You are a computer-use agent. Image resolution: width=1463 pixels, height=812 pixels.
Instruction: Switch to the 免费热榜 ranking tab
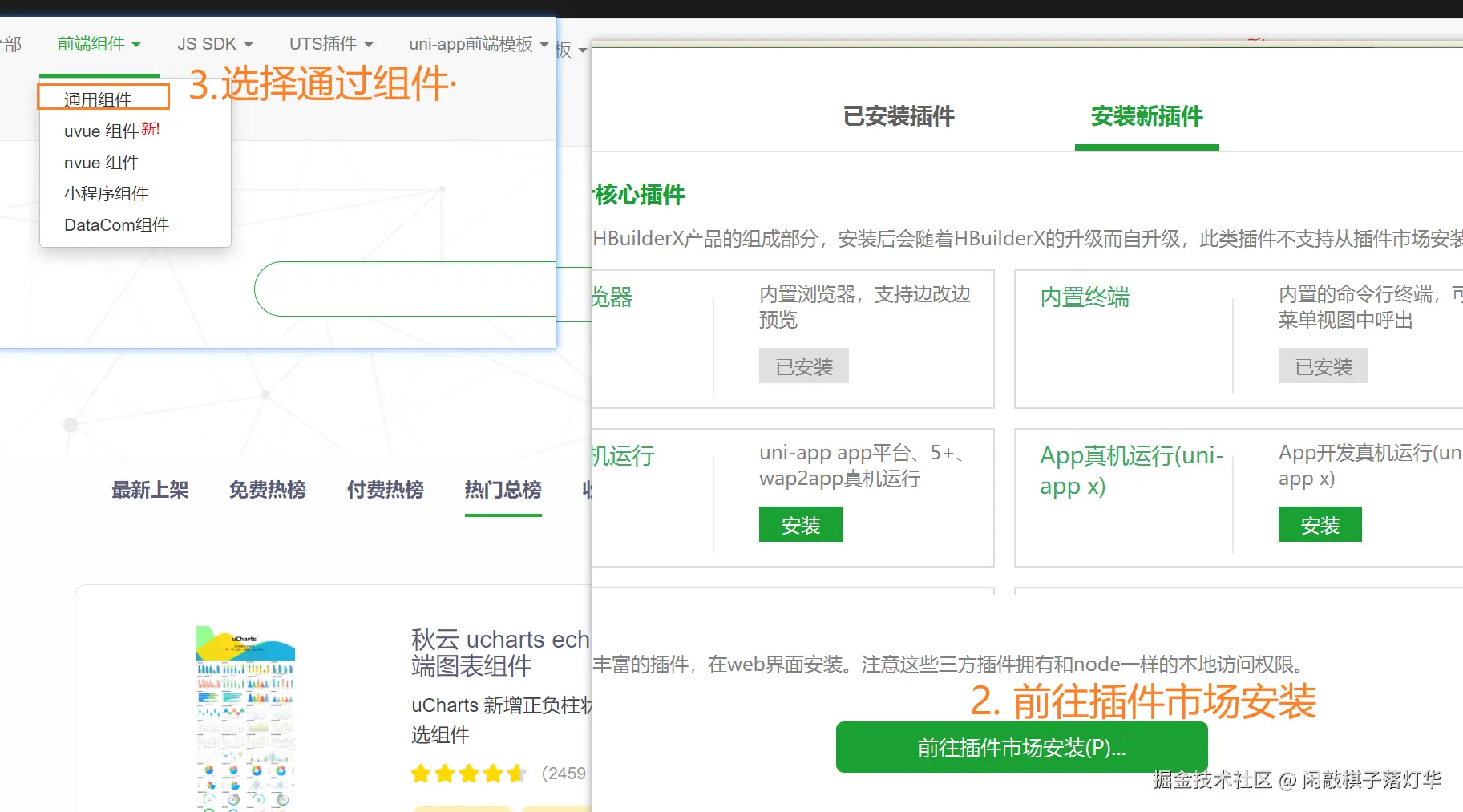click(x=268, y=490)
